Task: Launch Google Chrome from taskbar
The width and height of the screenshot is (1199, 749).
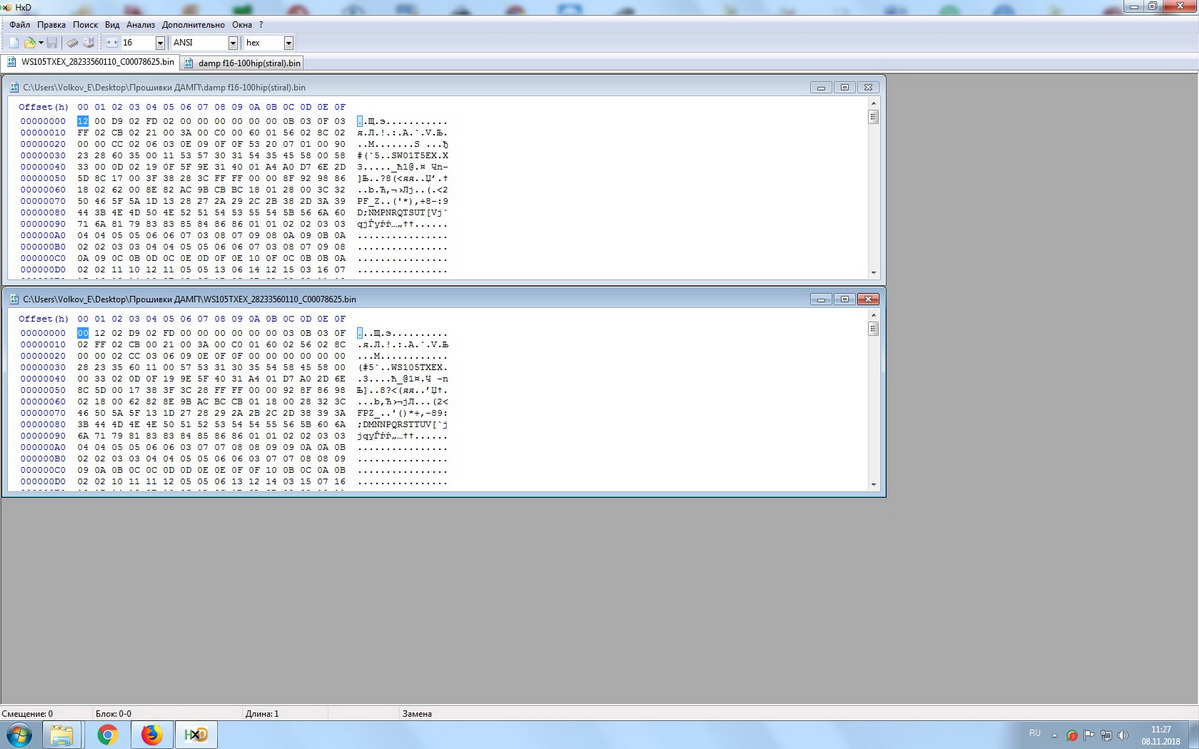Action: [x=108, y=735]
